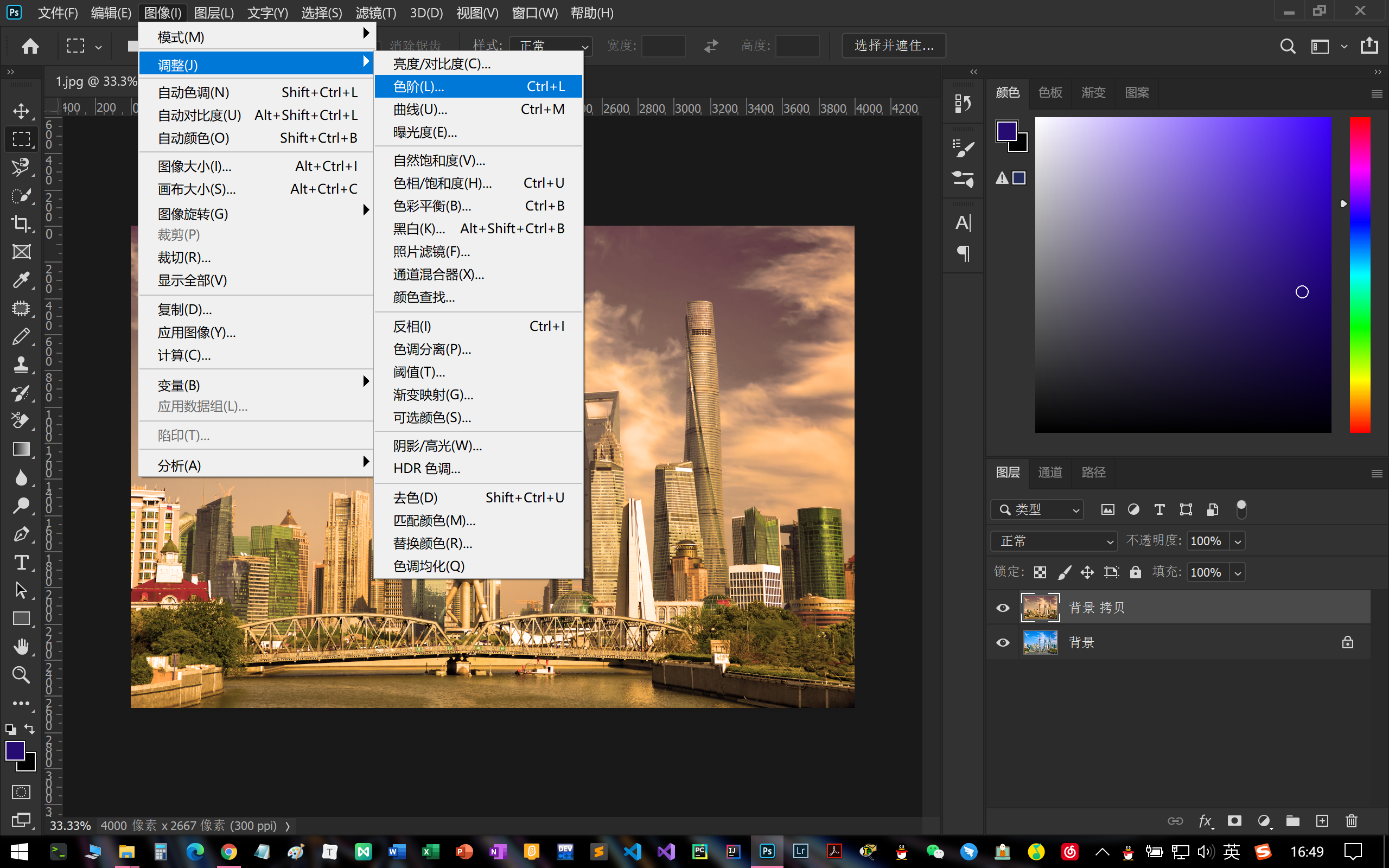Select the Zoom tool

coord(21,674)
